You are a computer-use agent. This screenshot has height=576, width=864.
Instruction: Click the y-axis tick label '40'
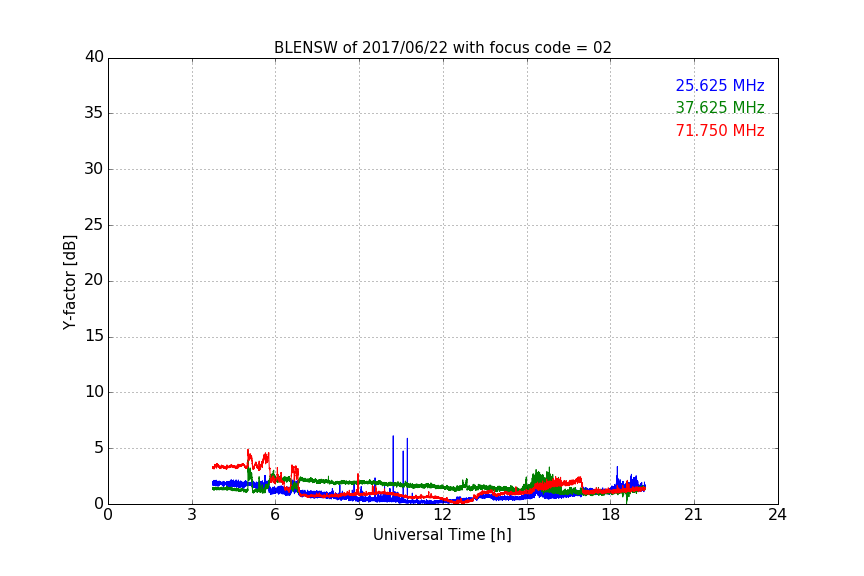pyautogui.click(x=94, y=57)
